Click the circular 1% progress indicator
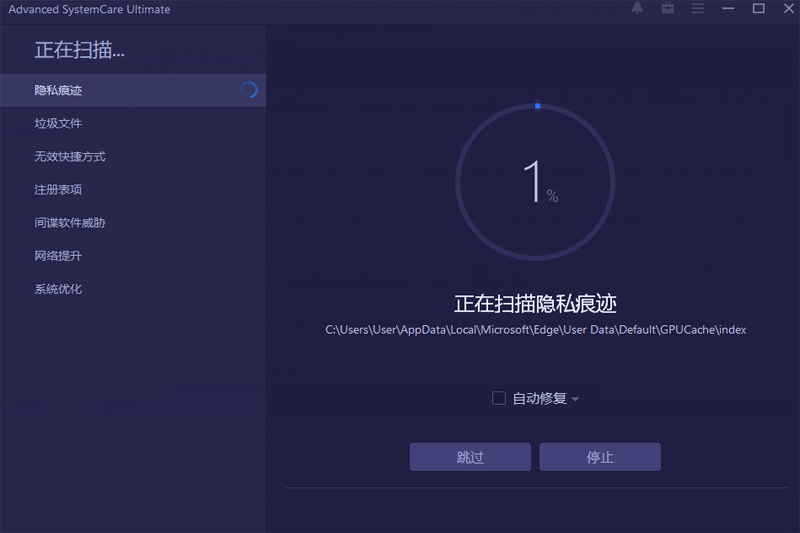 point(535,182)
